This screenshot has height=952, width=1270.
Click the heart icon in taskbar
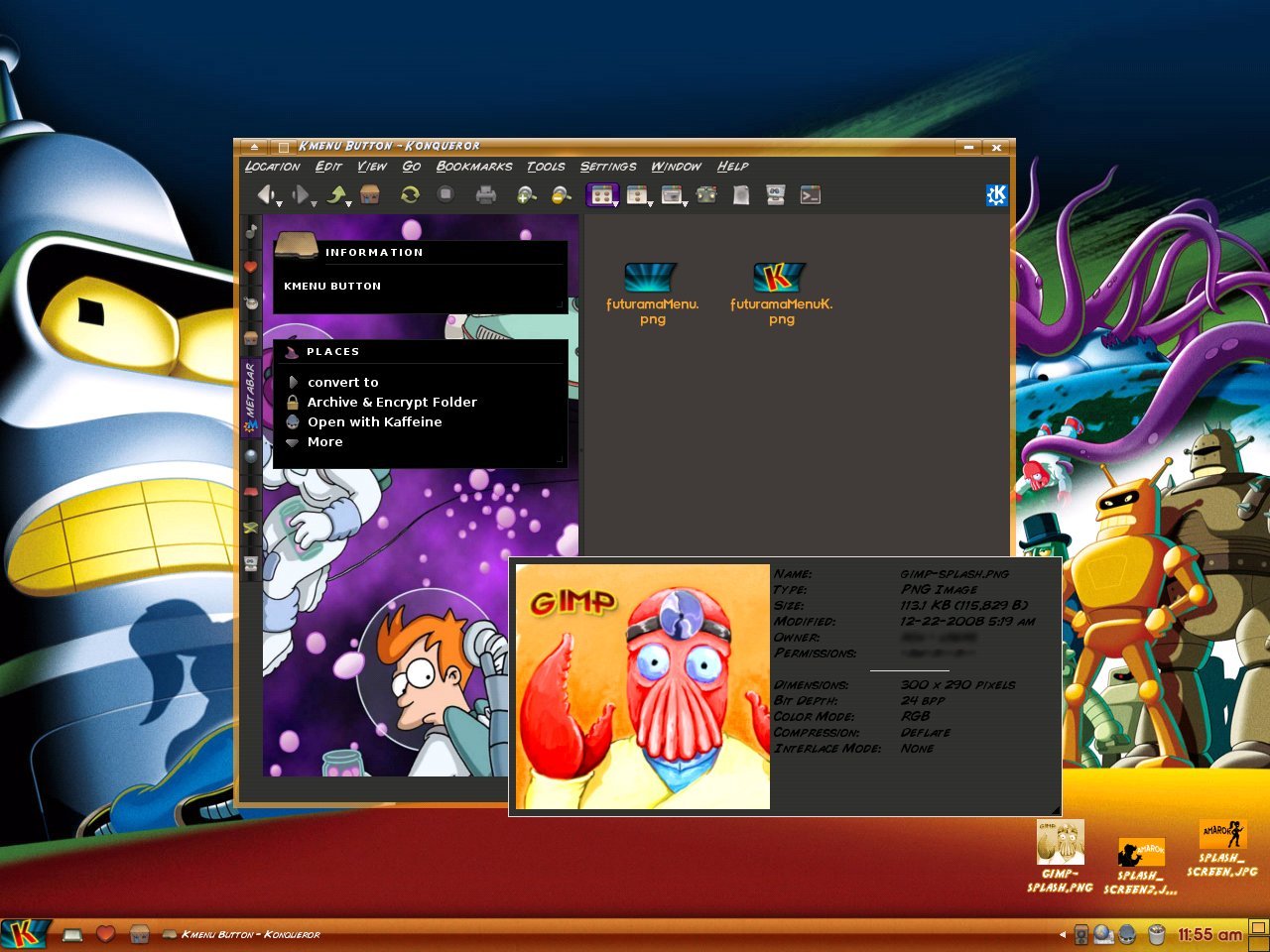click(106, 934)
